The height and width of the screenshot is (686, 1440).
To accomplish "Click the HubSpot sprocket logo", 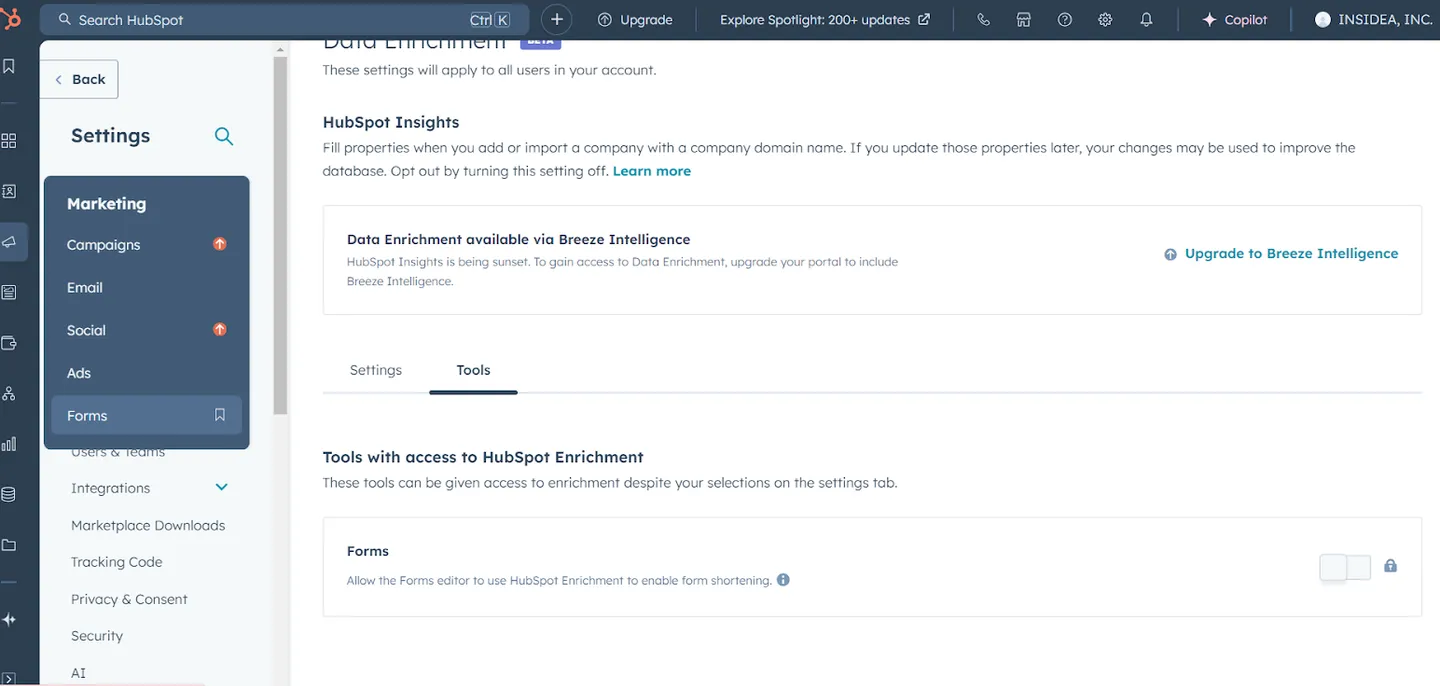I will click(10, 18).
